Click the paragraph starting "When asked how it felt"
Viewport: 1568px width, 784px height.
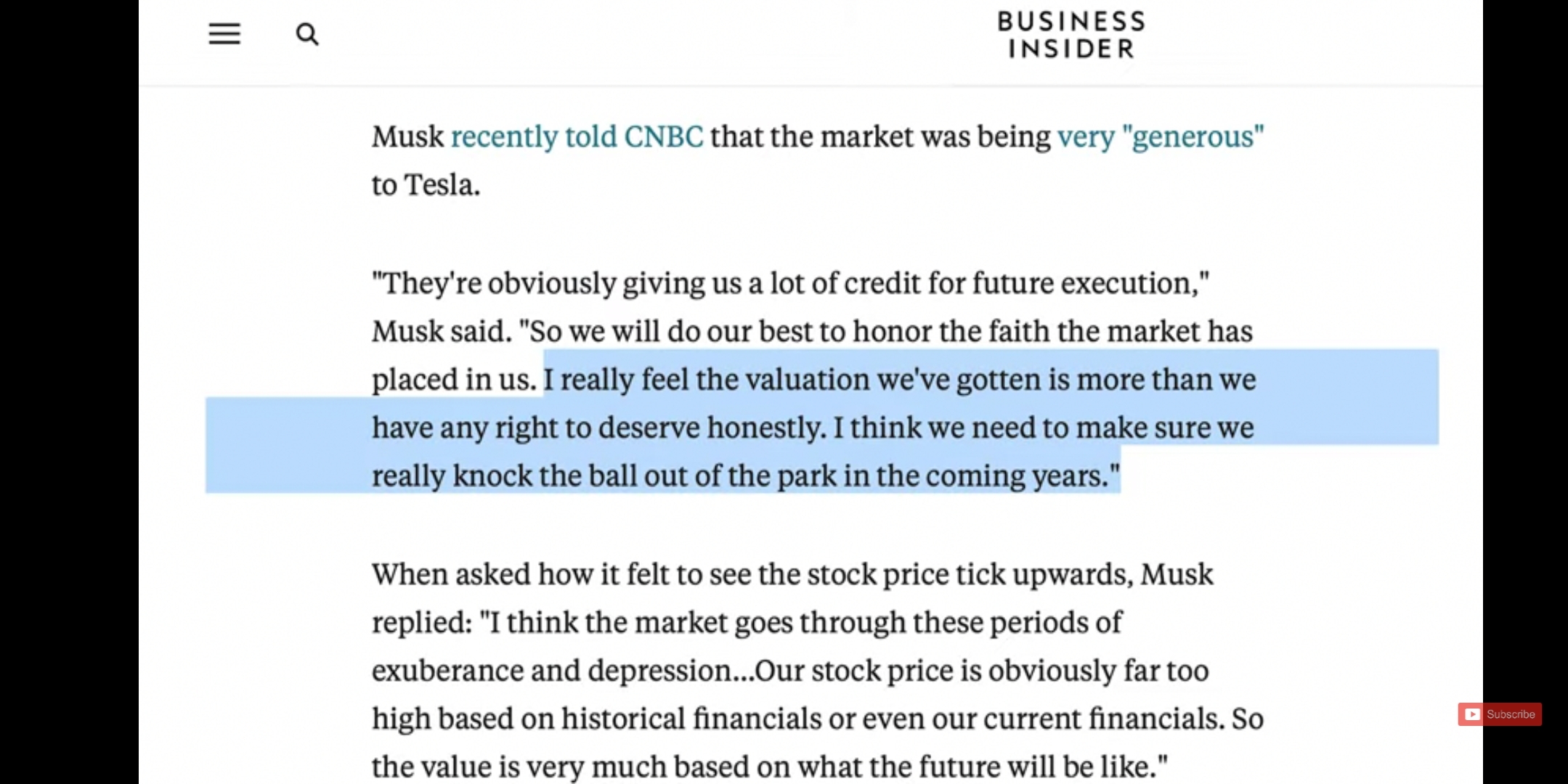(818, 670)
